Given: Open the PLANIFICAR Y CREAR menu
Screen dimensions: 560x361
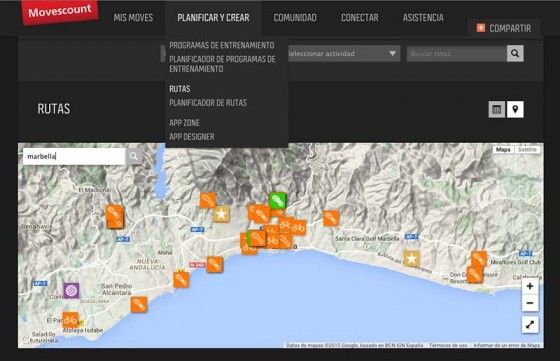Looking at the screenshot, I should point(213,17).
